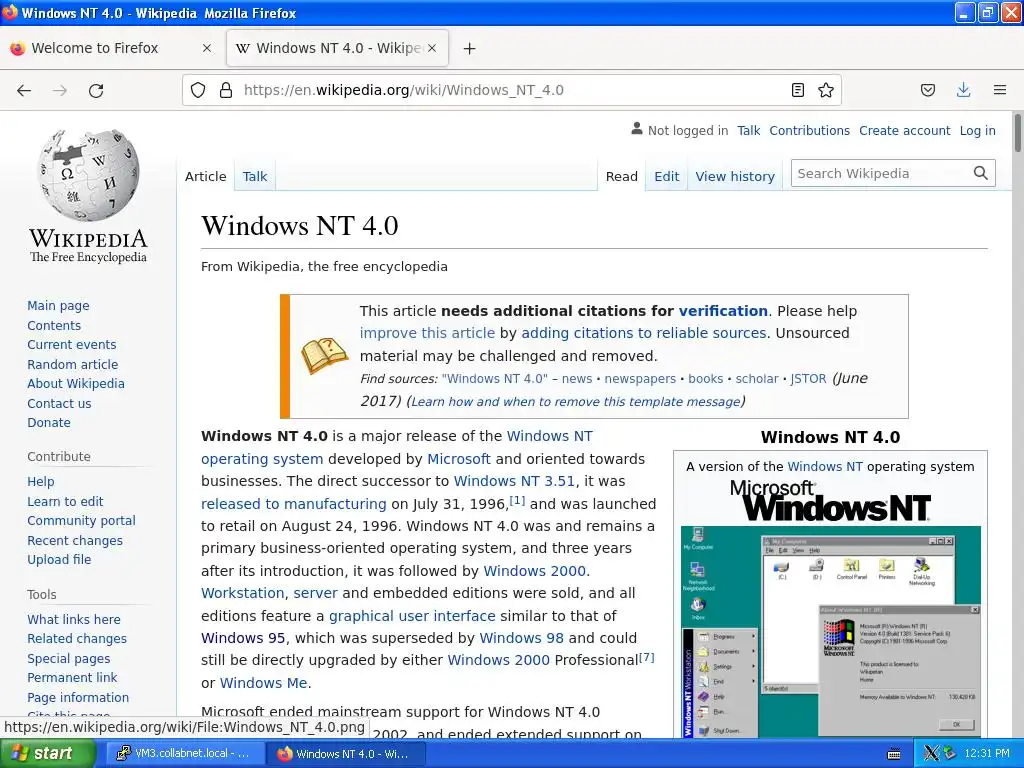The image size is (1024, 768).
Task: Click What links here under Tools
Action: click(74, 619)
